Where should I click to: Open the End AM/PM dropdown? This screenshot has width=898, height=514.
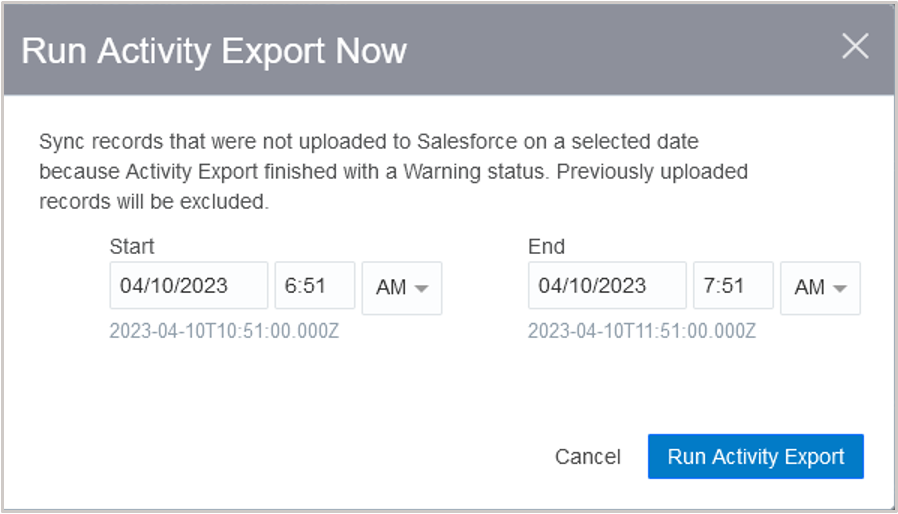[819, 288]
